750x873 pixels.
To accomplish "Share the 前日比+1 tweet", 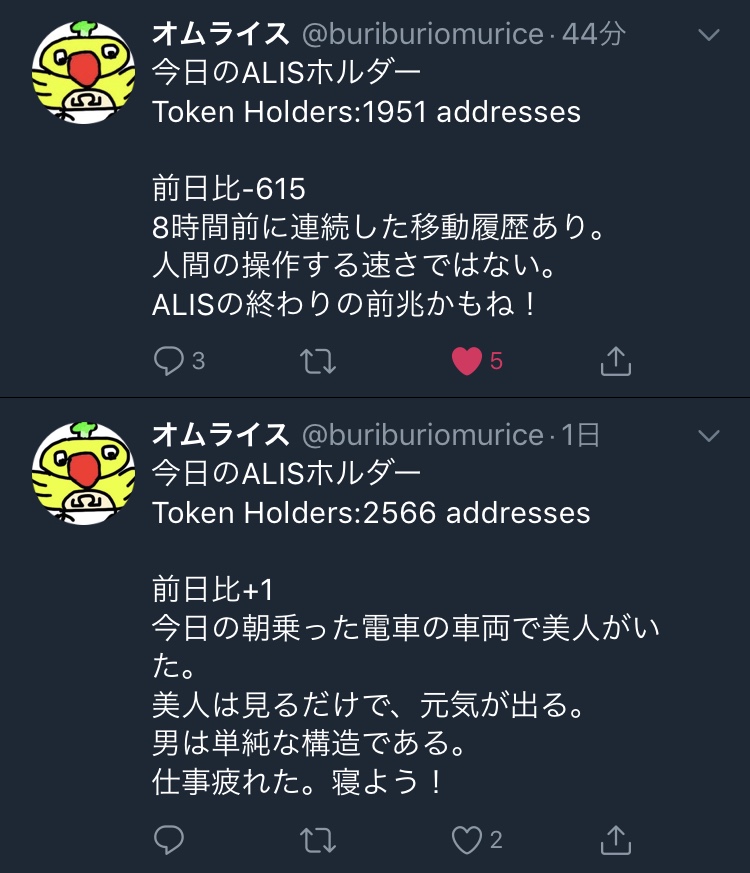I will tap(616, 840).
